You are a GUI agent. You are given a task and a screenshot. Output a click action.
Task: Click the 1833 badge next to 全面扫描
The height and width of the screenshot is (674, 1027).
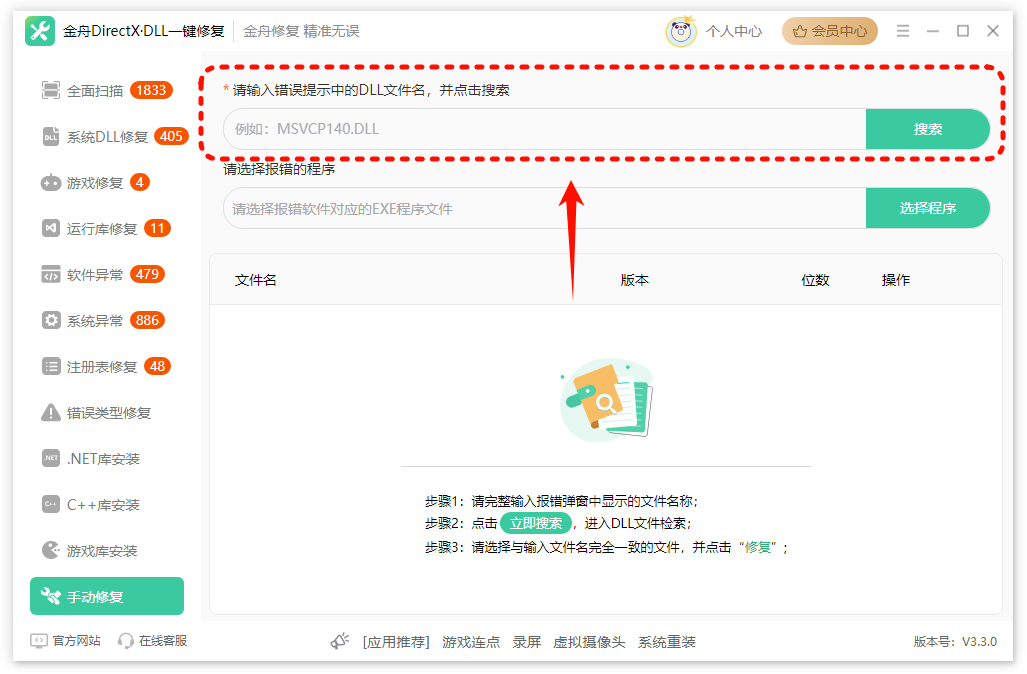pos(151,90)
